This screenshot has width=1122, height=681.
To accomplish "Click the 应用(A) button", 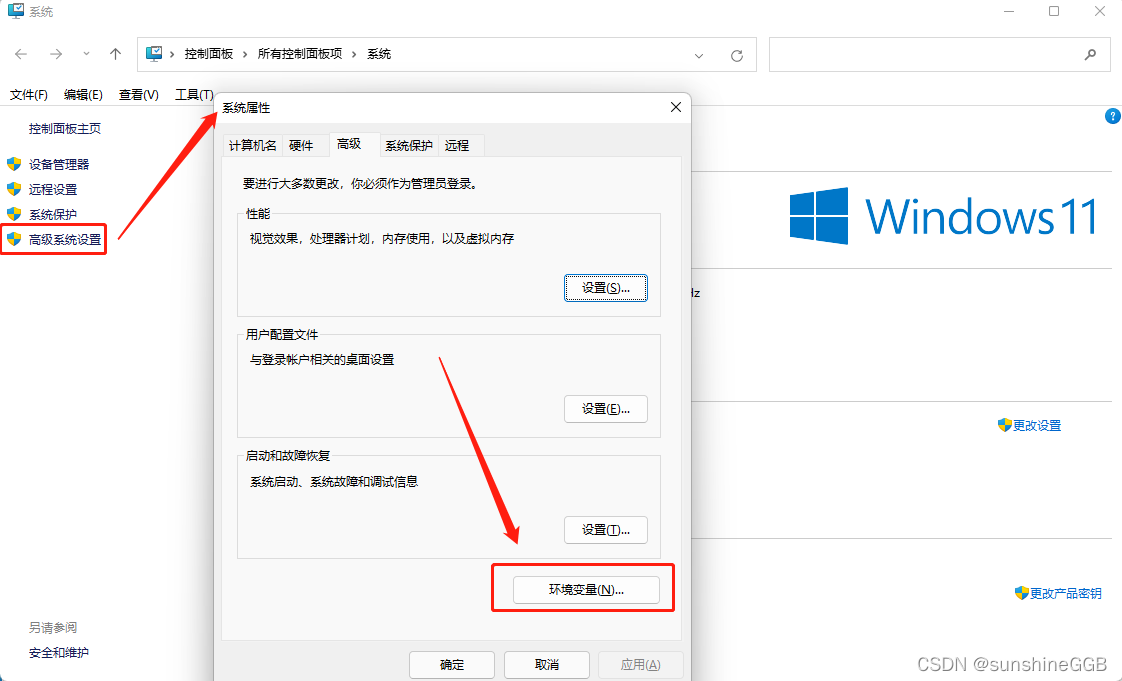I will pos(640,665).
